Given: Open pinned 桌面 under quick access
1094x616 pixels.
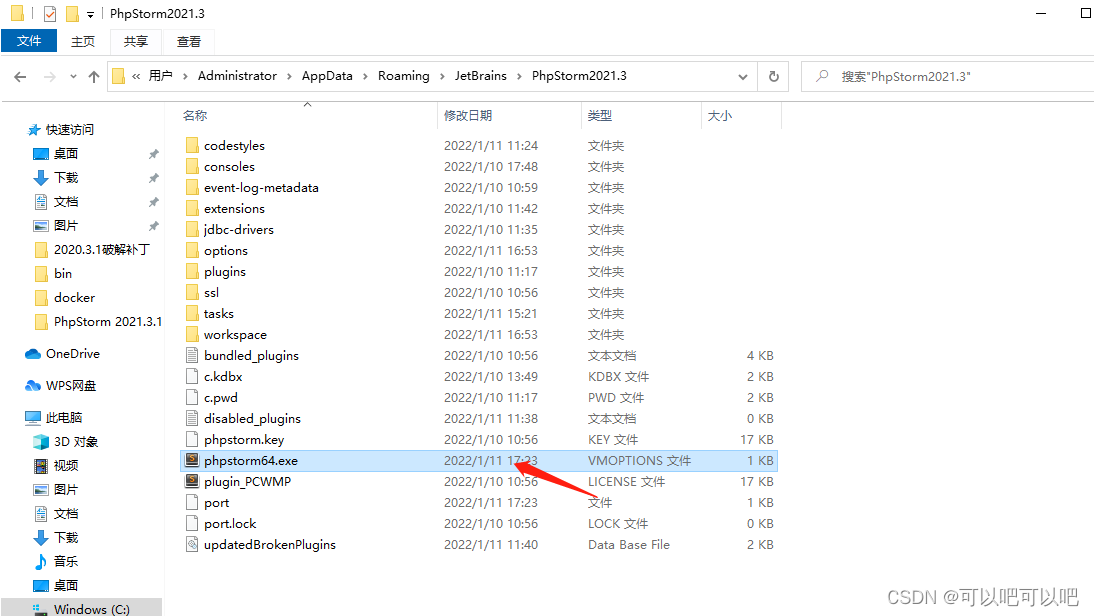Looking at the screenshot, I should (x=66, y=153).
